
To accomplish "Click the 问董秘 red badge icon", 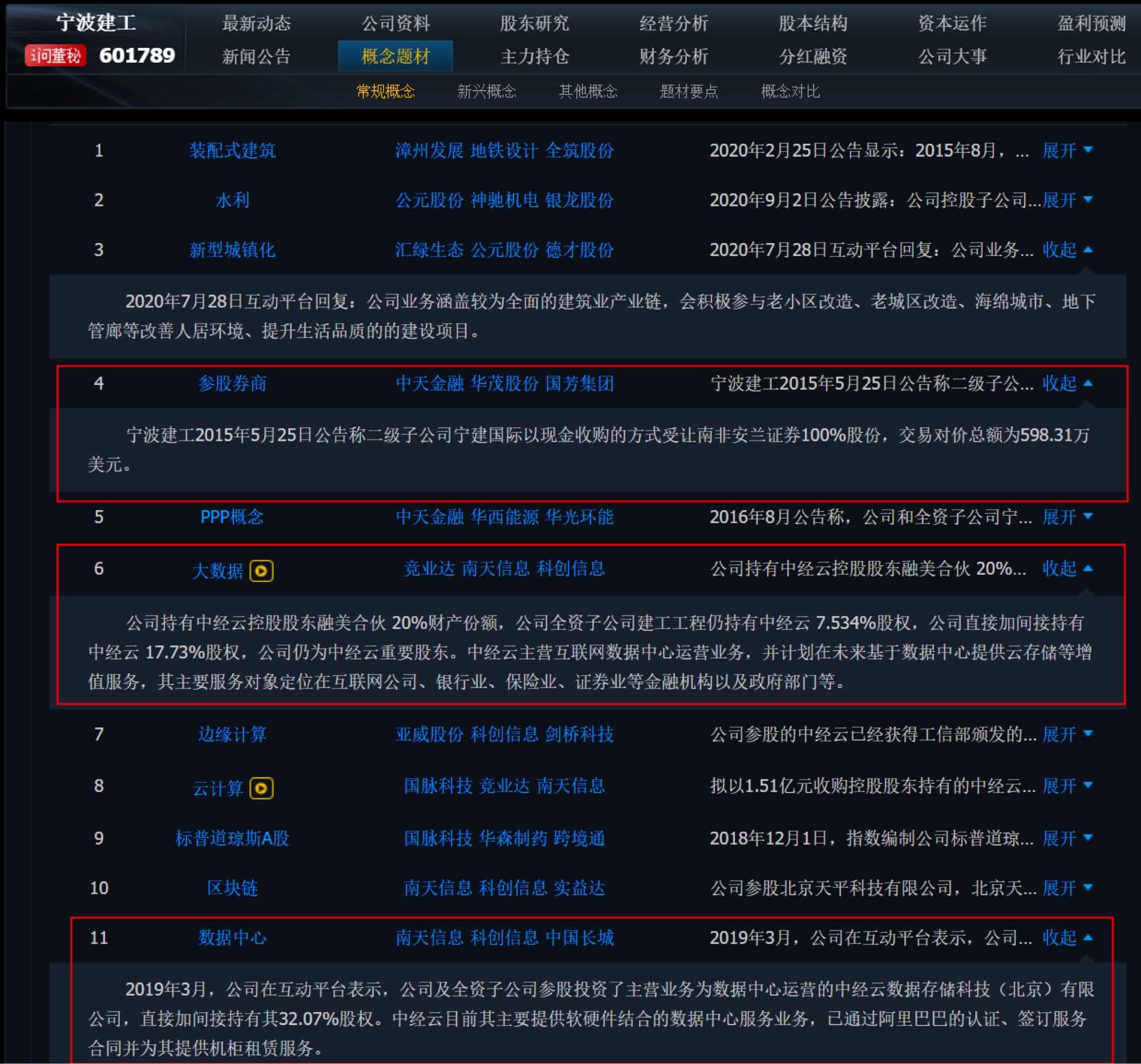I will 55,56.
